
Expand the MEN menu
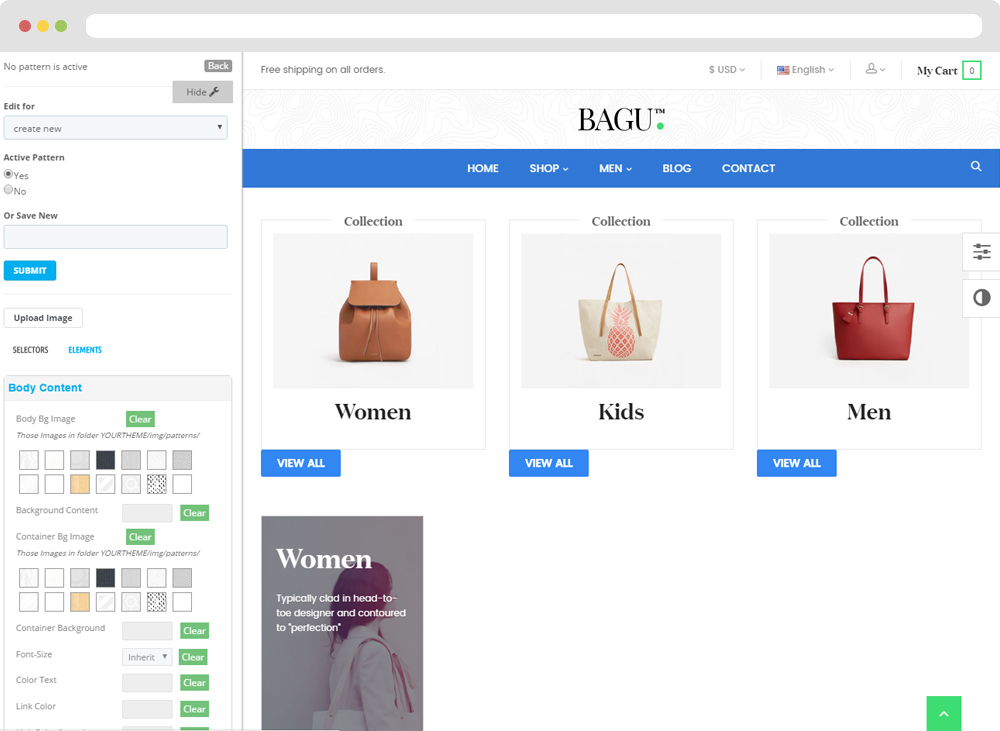coord(615,168)
